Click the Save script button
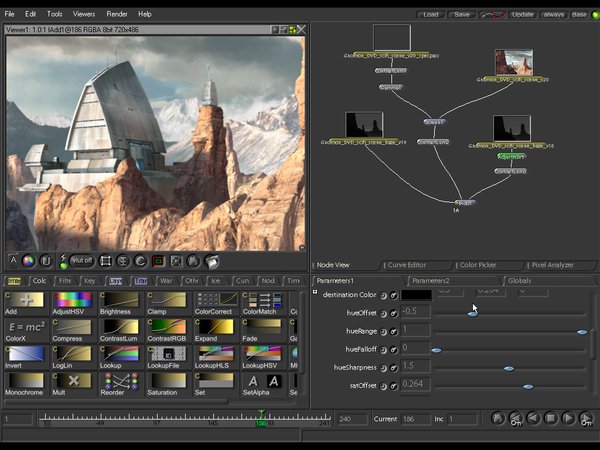 [x=461, y=14]
